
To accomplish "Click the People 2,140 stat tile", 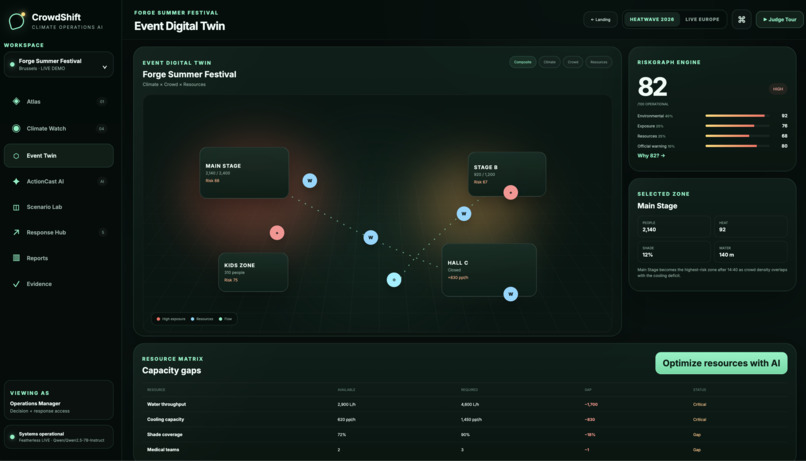I will (674, 227).
